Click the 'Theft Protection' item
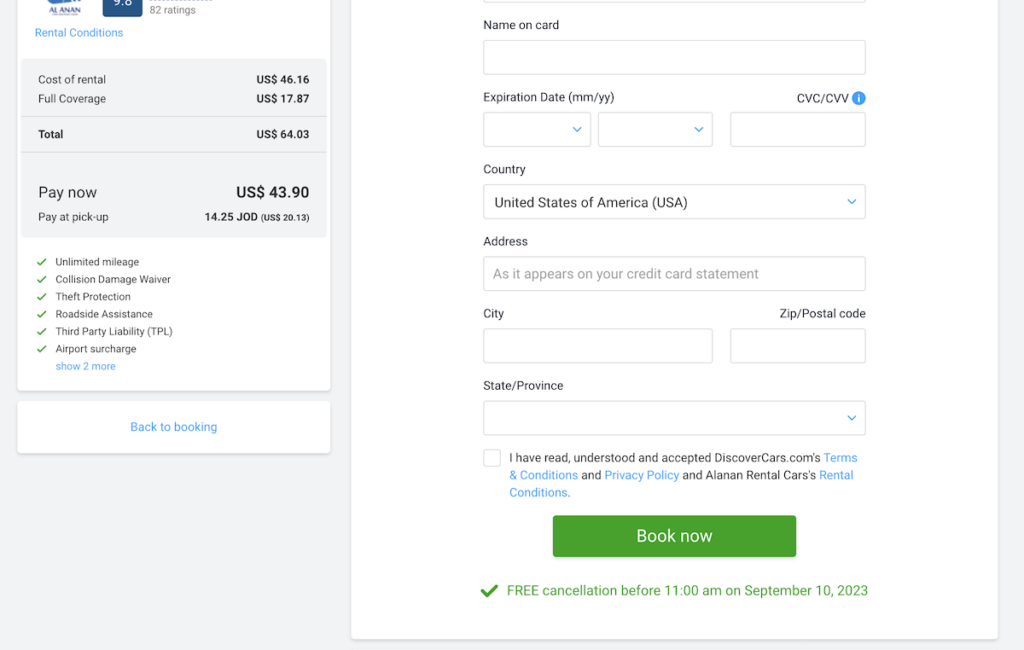 [93, 297]
